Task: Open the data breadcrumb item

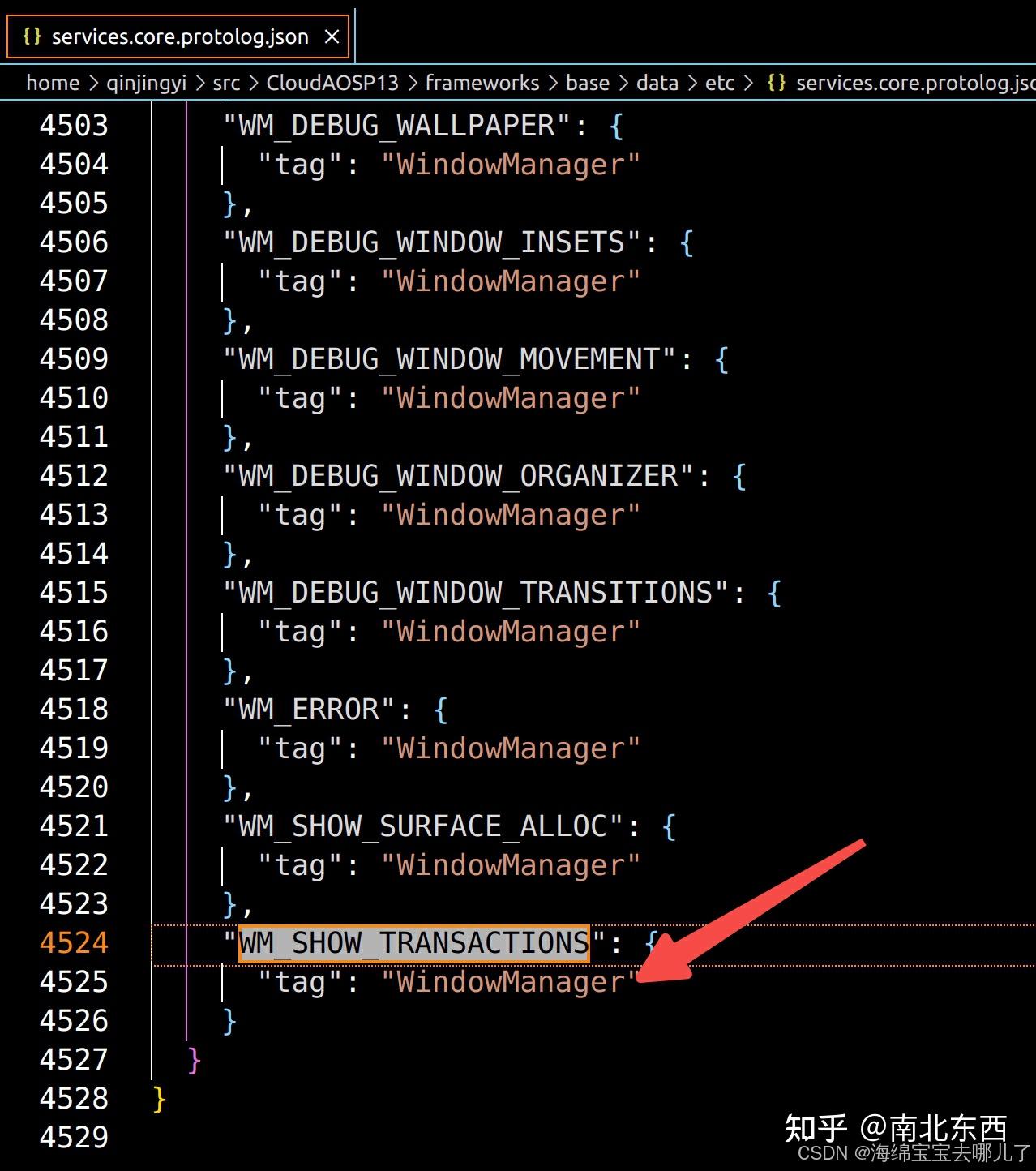Action: pyautogui.click(x=657, y=82)
